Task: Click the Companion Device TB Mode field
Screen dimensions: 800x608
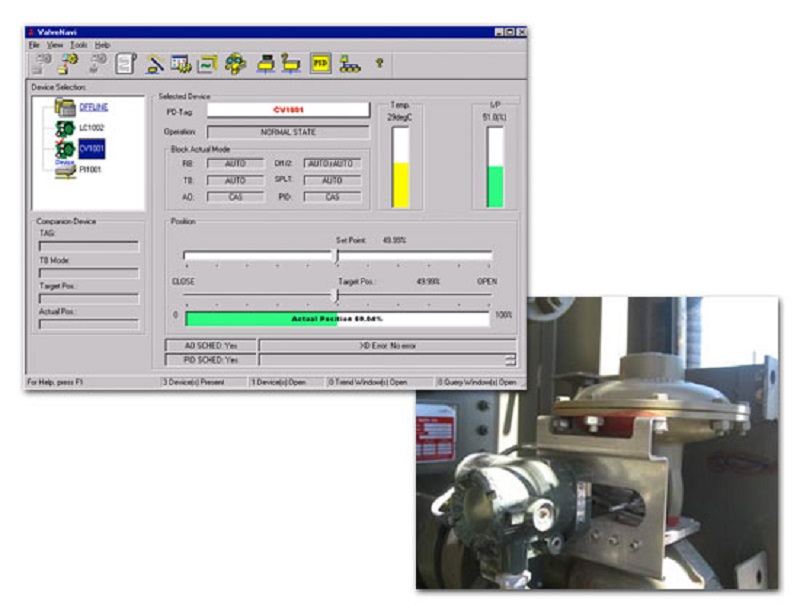Action: coord(89,273)
